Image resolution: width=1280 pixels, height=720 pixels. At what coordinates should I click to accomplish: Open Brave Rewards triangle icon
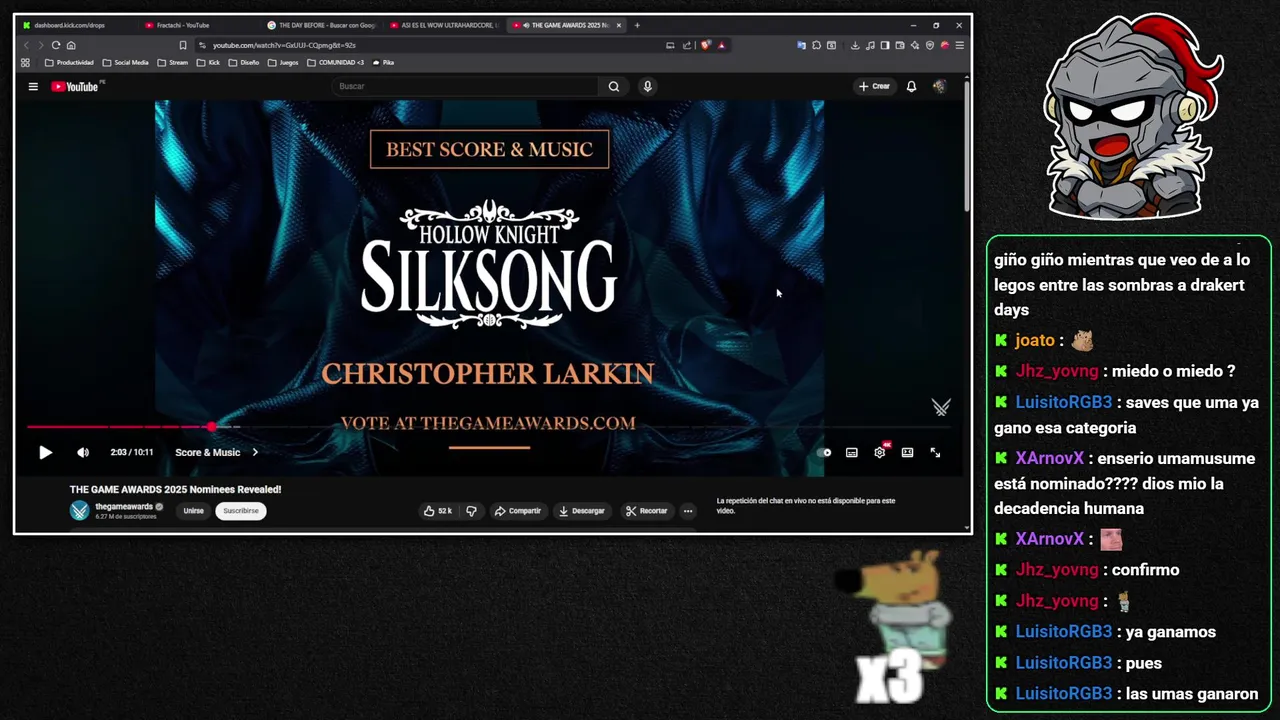pyautogui.click(x=721, y=45)
